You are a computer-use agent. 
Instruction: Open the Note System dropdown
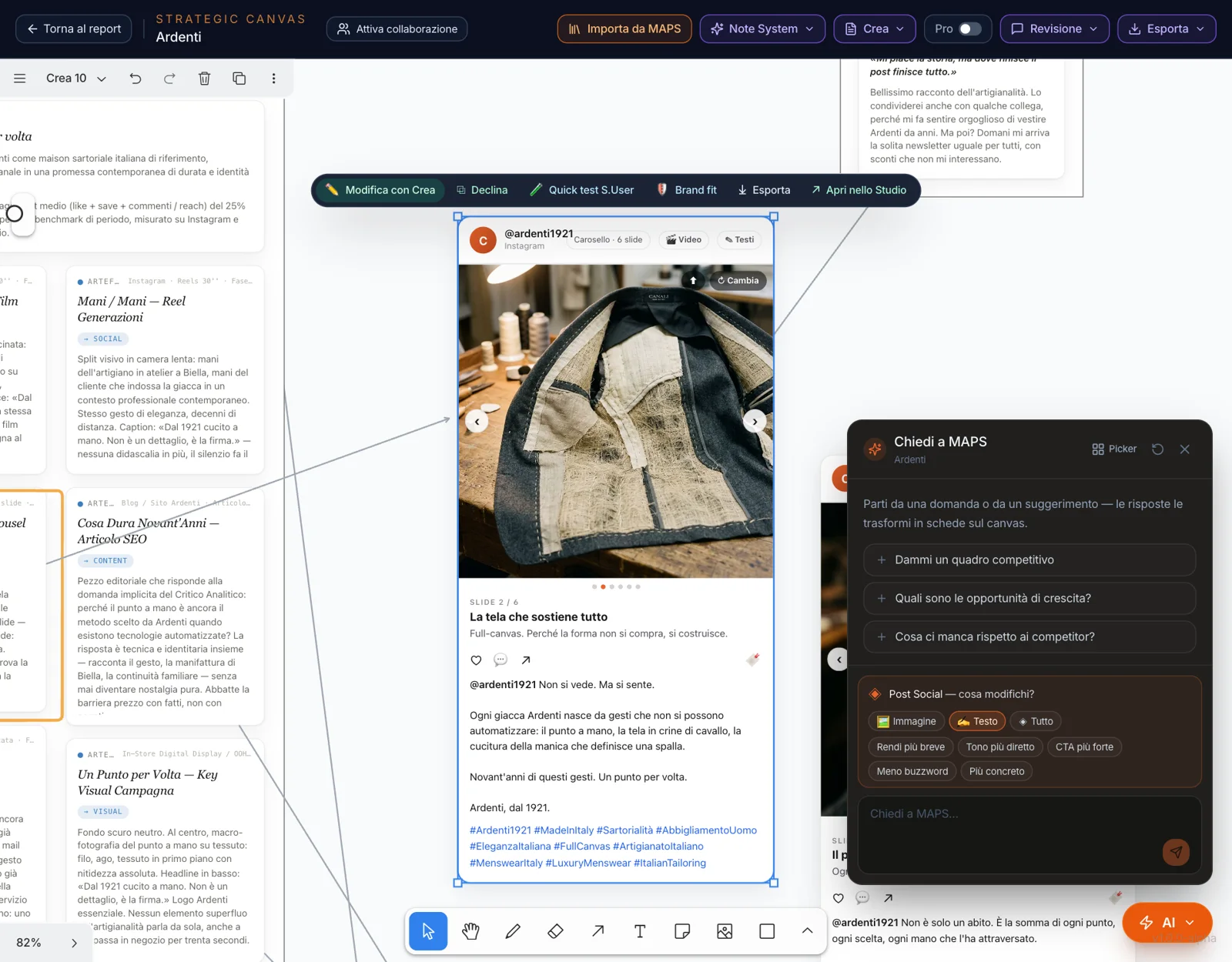click(x=762, y=28)
